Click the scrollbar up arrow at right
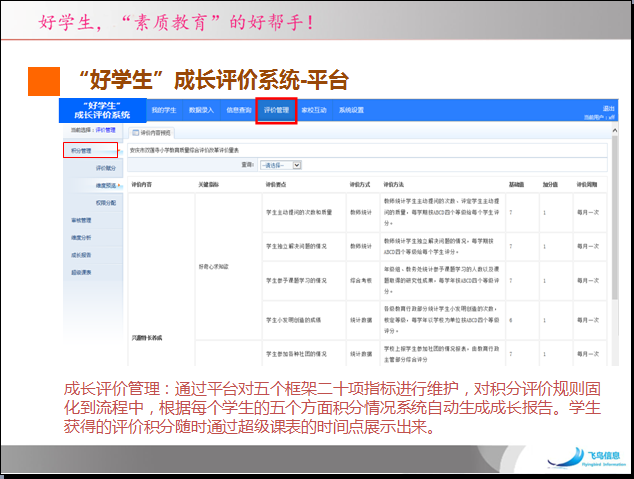The width and height of the screenshot is (634, 479). [x=613, y=130]
